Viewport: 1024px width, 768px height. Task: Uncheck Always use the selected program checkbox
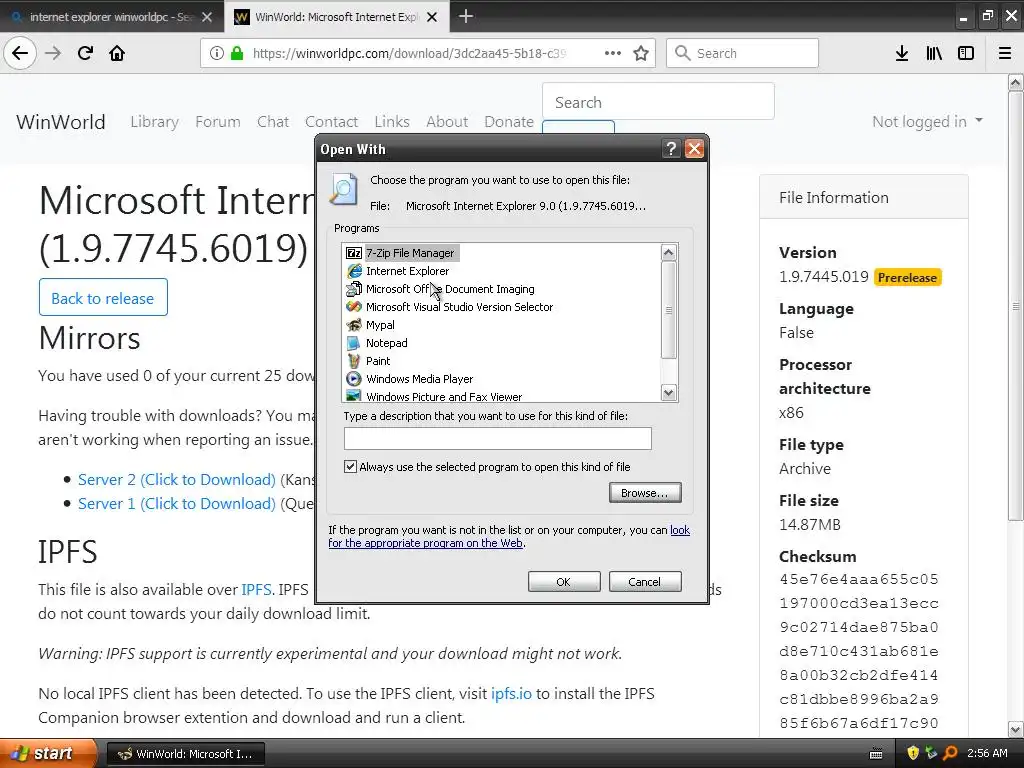[x=351, y=466]
